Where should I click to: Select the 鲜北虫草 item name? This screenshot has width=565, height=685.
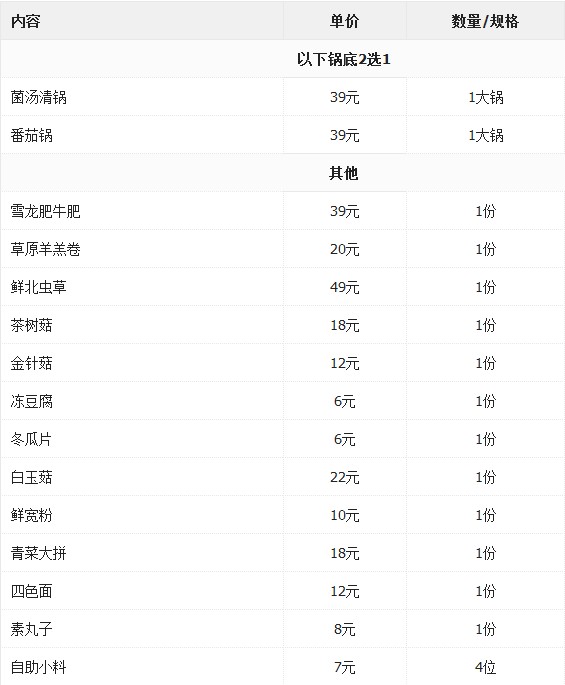pos(39,287)
